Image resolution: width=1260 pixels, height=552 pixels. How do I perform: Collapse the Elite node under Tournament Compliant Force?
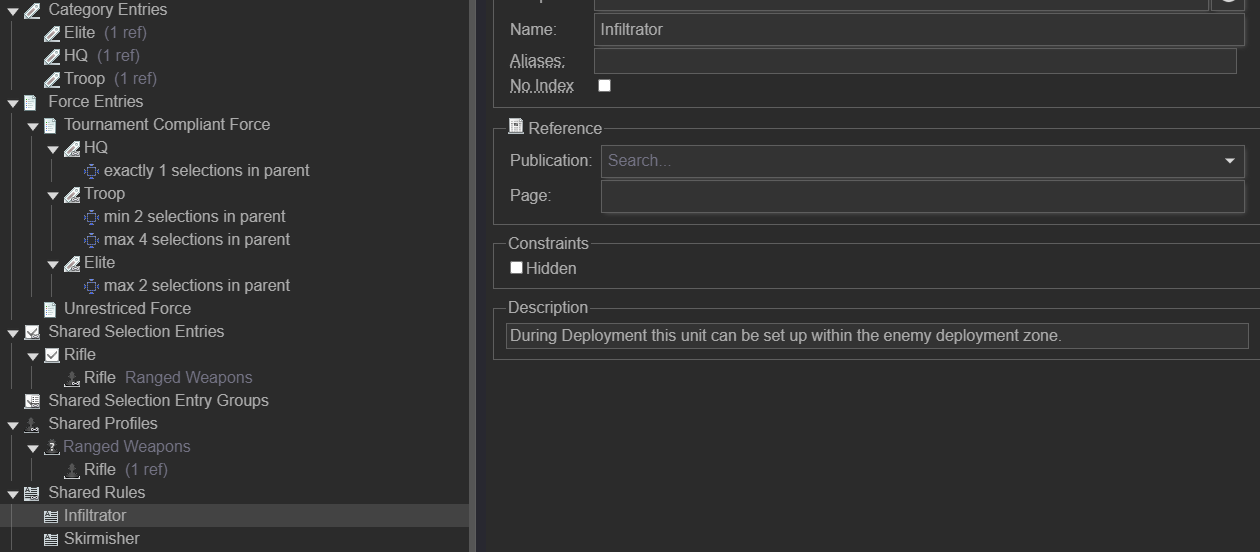54,264
